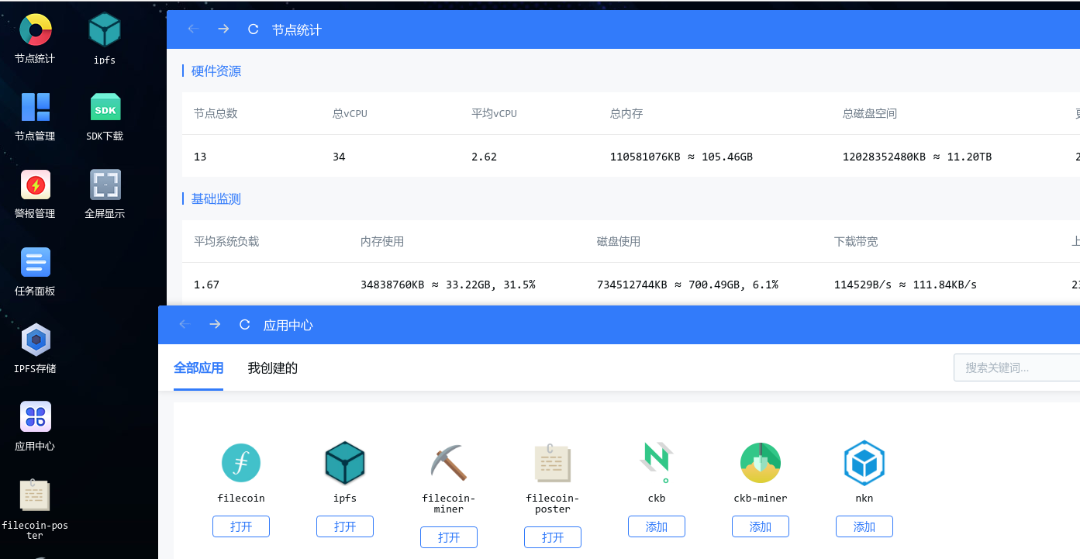
Task: Open the 节点管理 desktop icon
Action: (35, 116)
